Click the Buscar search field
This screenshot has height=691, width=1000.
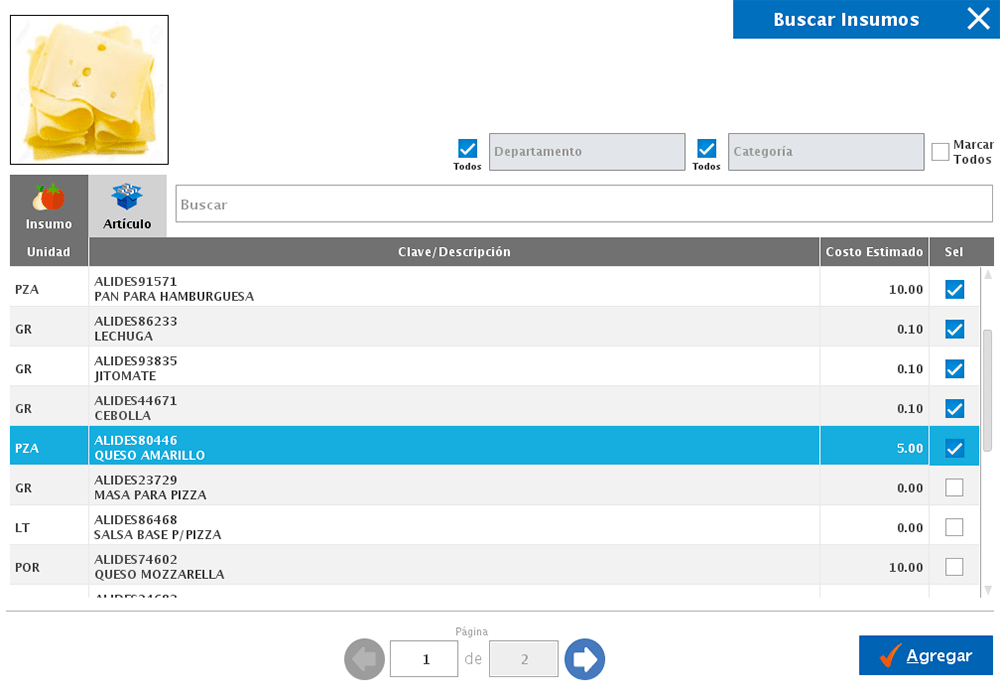[x=584, y=204]
